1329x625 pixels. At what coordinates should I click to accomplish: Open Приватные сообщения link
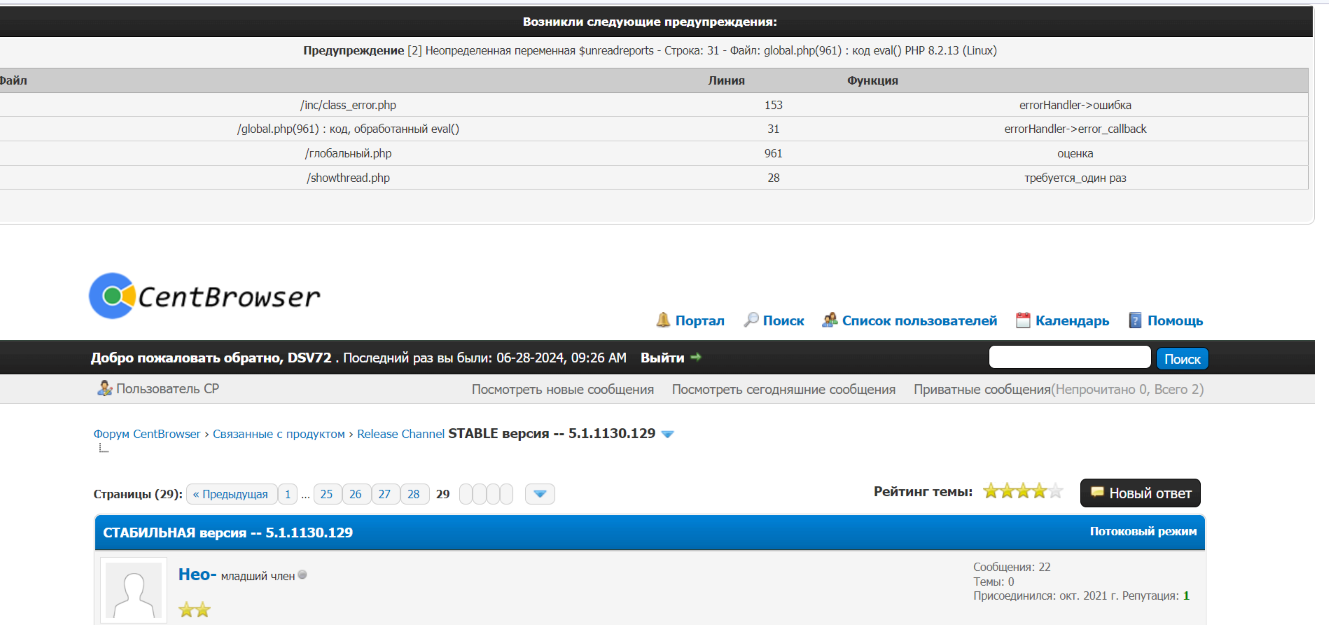click(x=982, y=389)
